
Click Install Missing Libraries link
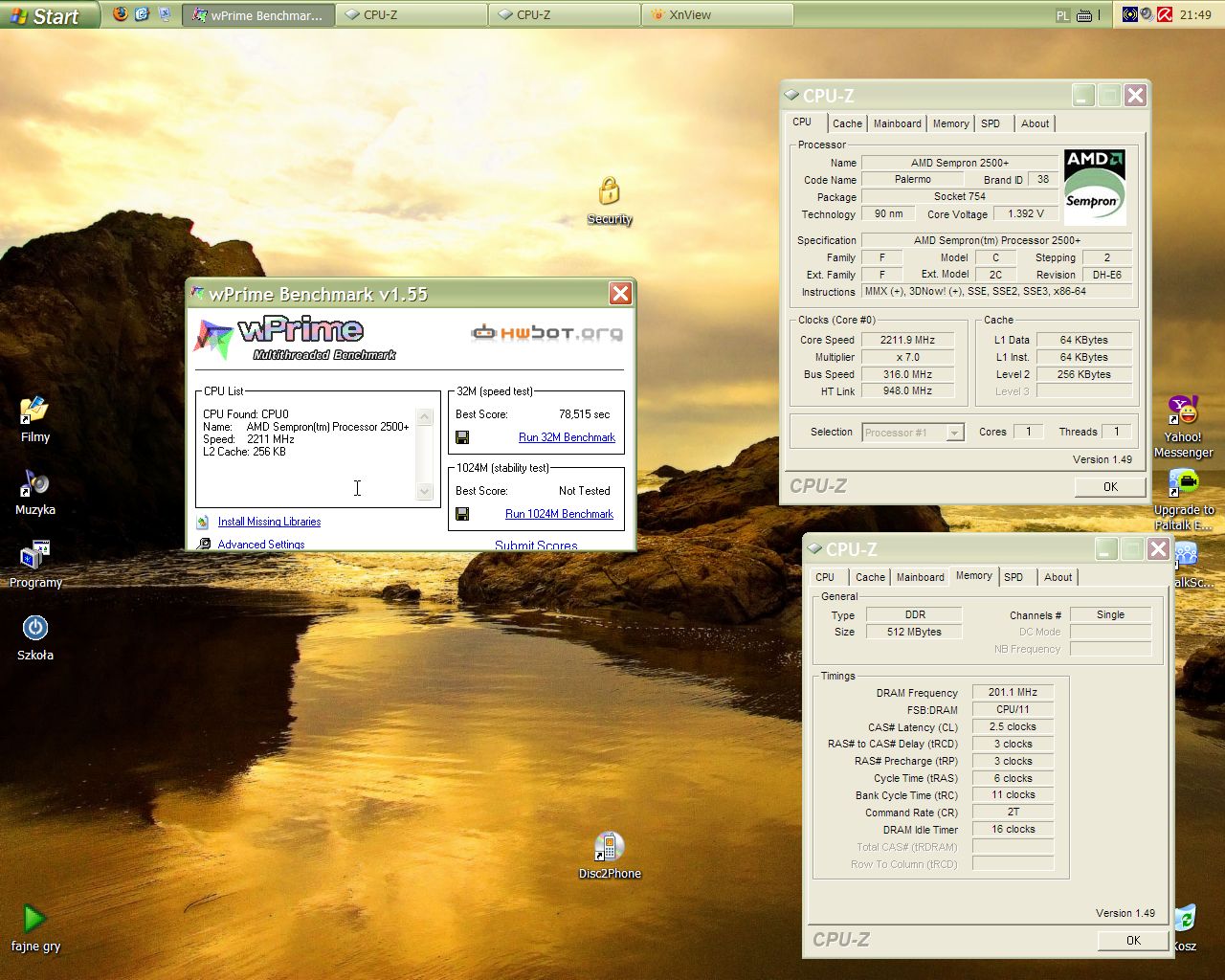(x=269, y=522)
